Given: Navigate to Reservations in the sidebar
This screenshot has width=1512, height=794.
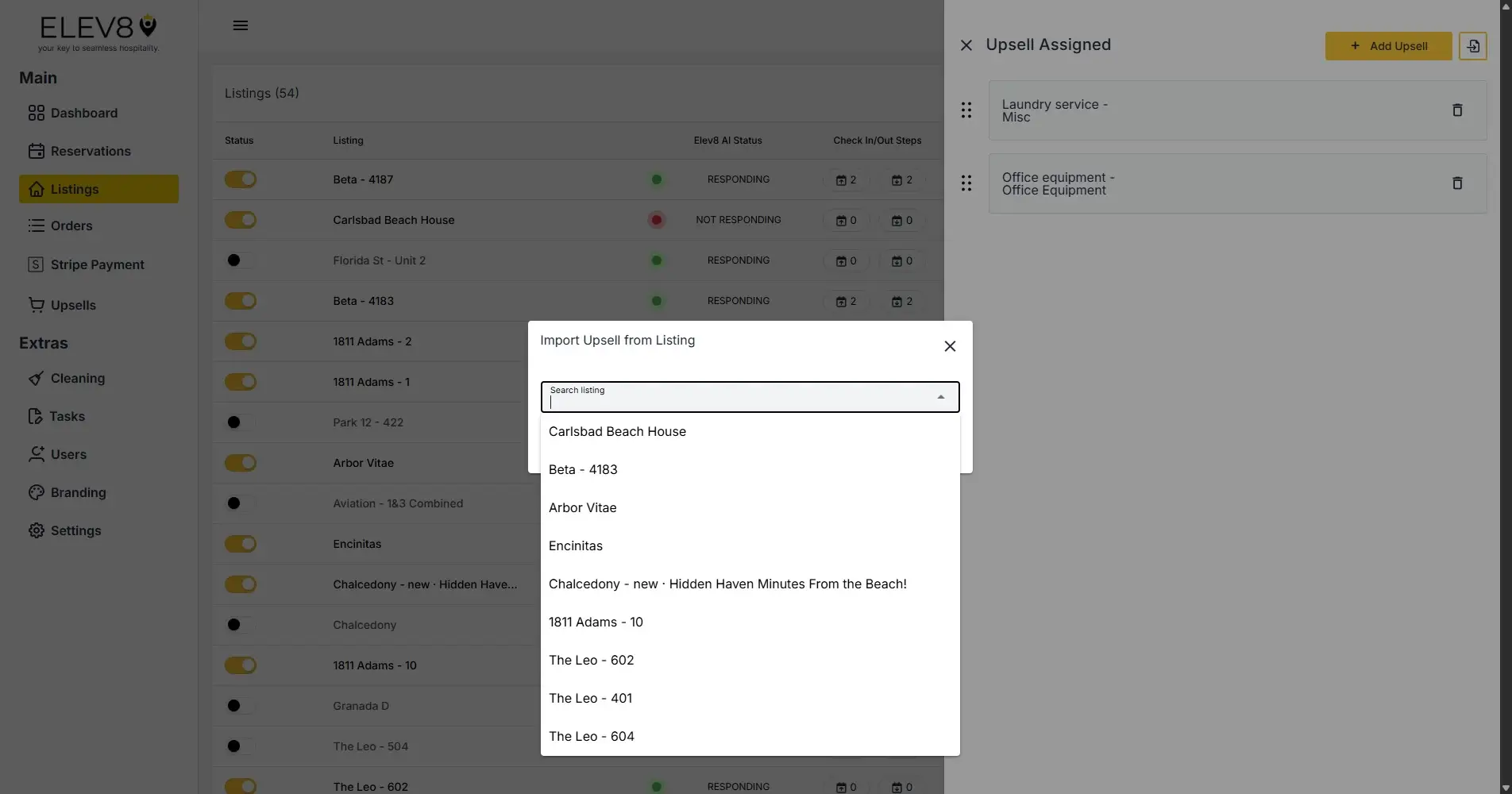Looking at the screenshot, I should [90, 151].
